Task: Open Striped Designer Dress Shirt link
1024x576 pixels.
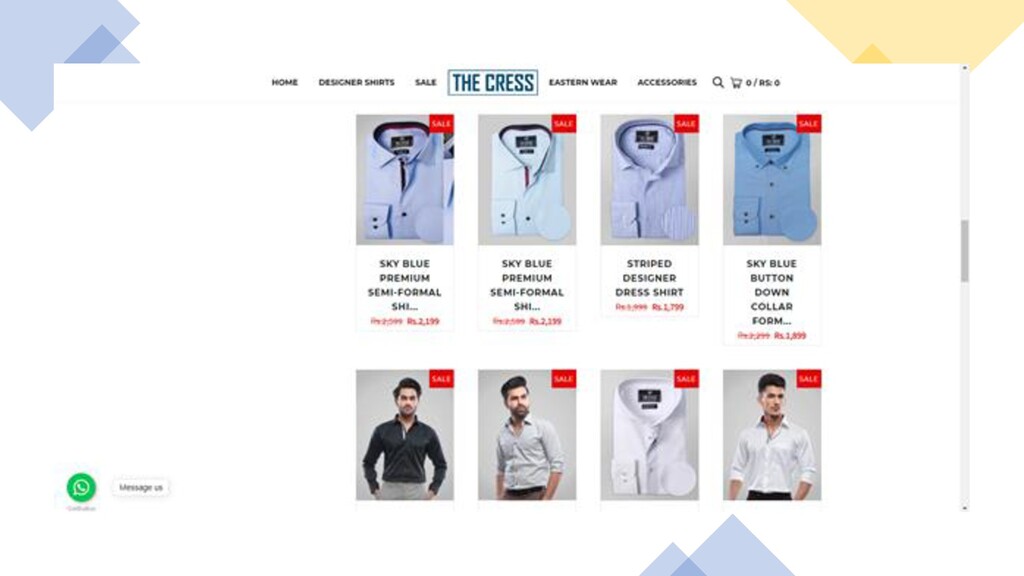Action: [649, 278]
